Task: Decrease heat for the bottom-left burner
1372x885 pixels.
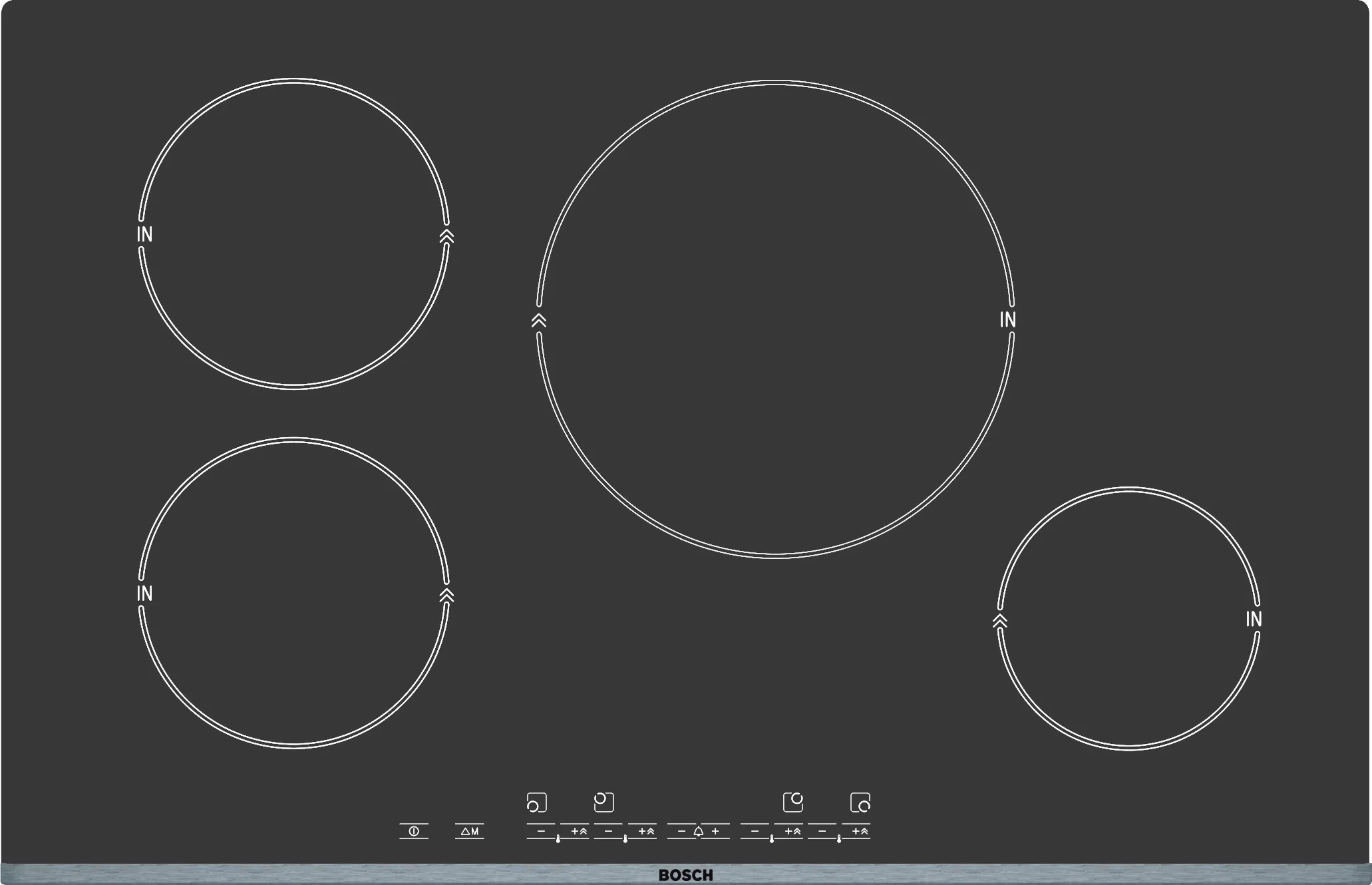Action: tap(541, 831)
